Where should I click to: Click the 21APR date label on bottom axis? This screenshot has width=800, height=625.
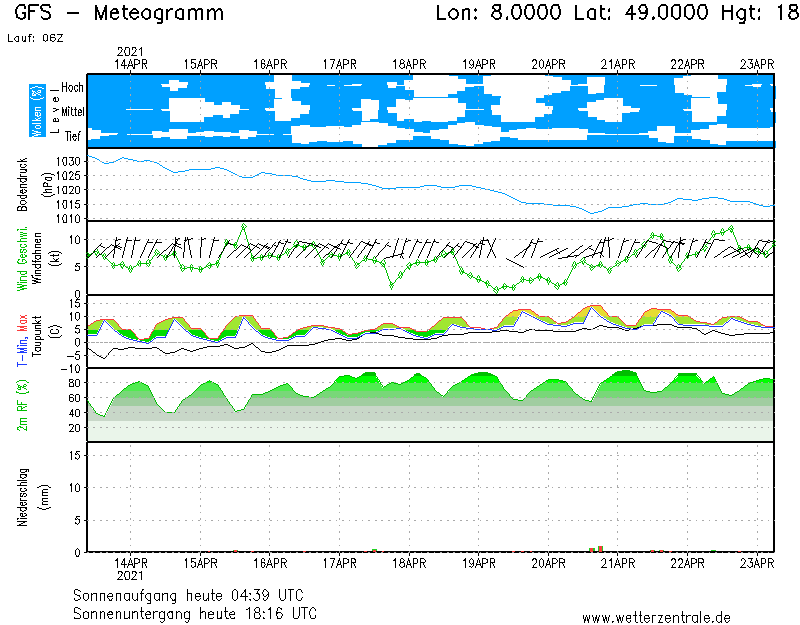click(x=618, y=563)
